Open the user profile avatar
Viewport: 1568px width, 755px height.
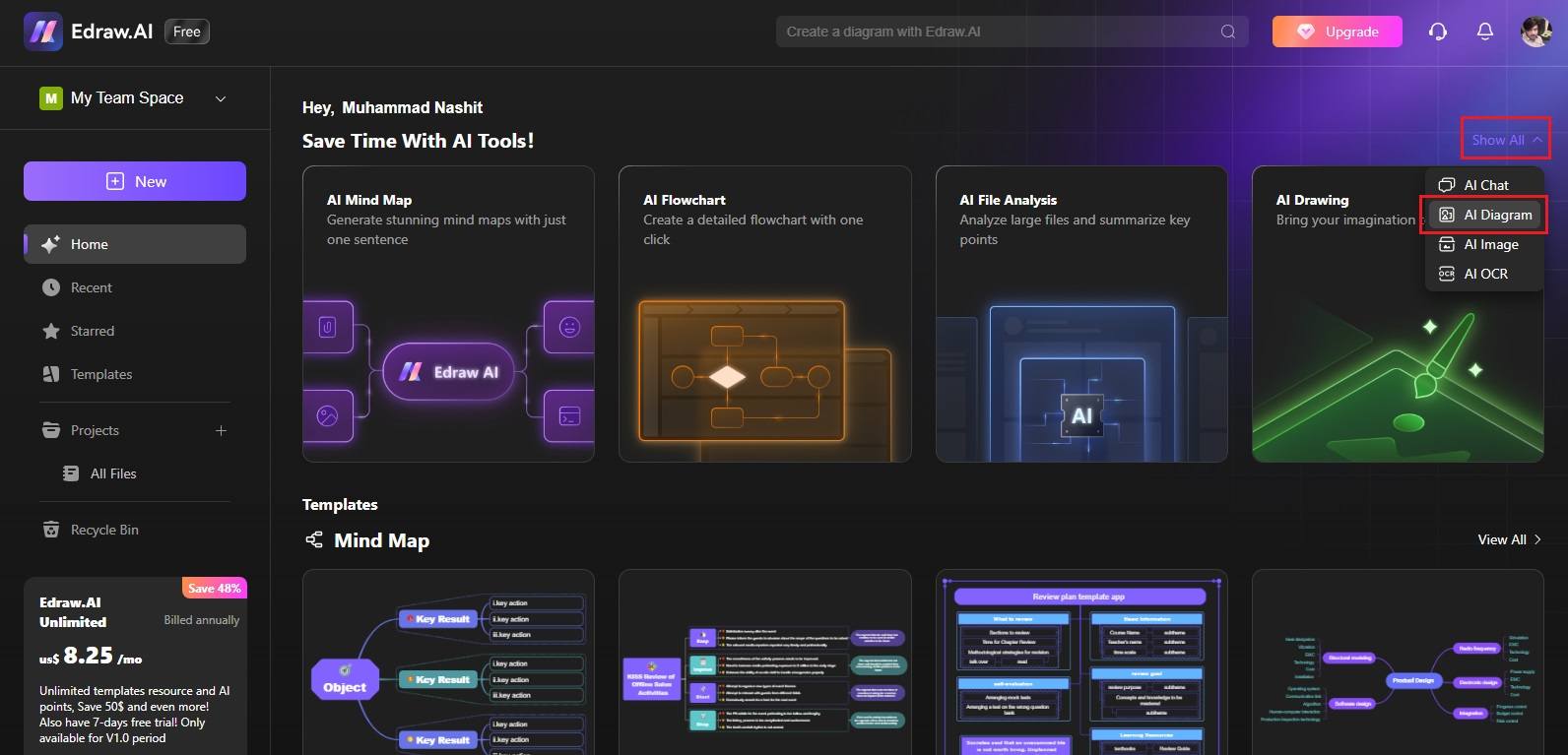tap(1535, 31)
